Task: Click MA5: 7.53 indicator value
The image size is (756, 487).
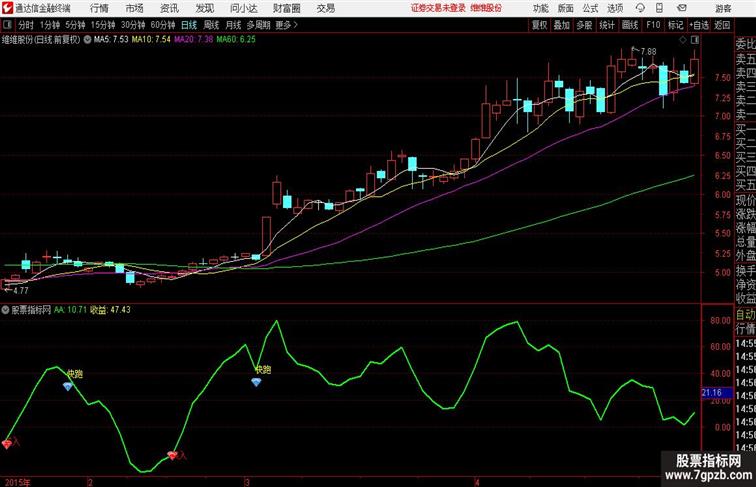Action: coord(111,40)
